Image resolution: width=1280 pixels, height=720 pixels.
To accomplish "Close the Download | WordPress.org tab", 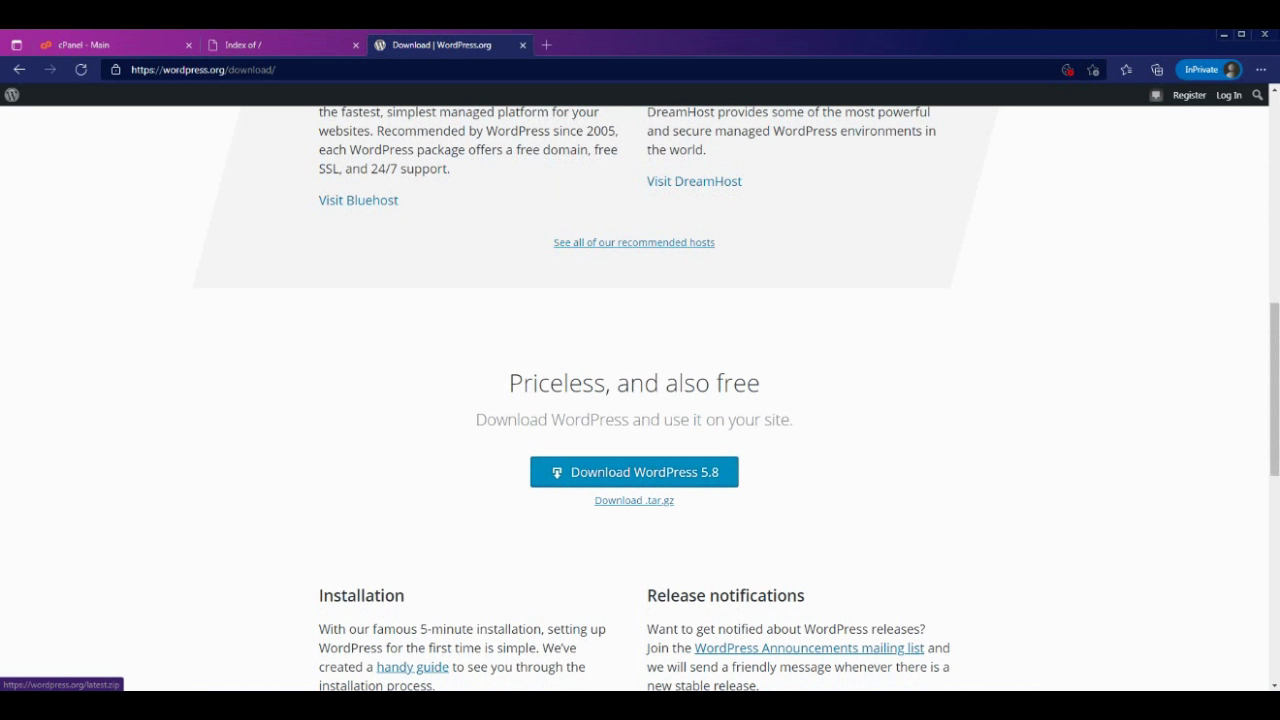I will click(x=523, y=45).
